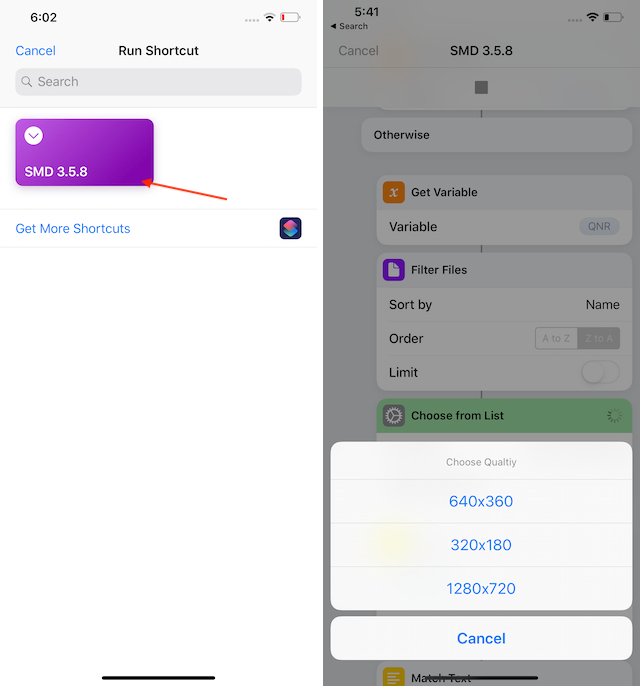This screenshot has height=686, width=640.
Task: Click the search magnifier icon
Action: (x=27, y=82)
